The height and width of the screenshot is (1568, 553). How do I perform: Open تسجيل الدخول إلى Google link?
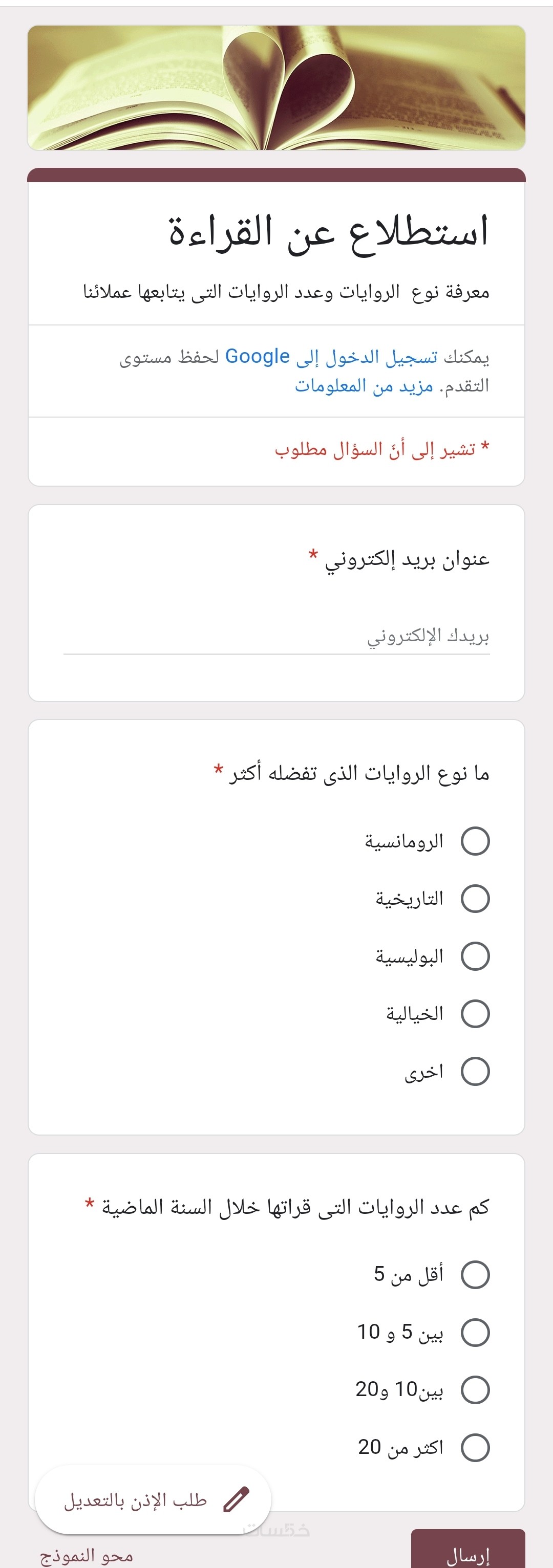tap(331, 357)
